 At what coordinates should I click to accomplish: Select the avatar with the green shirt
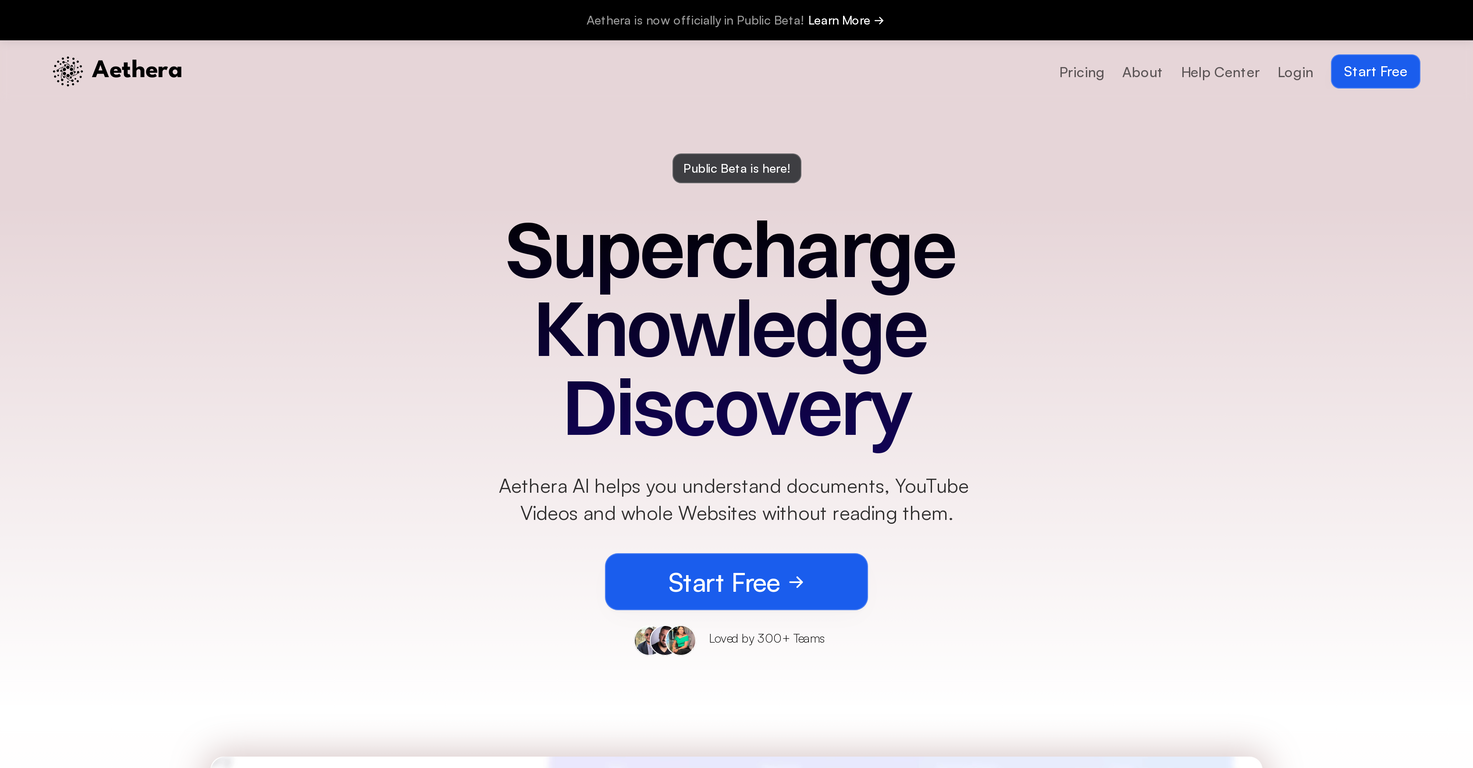click(x=682, y=640)
